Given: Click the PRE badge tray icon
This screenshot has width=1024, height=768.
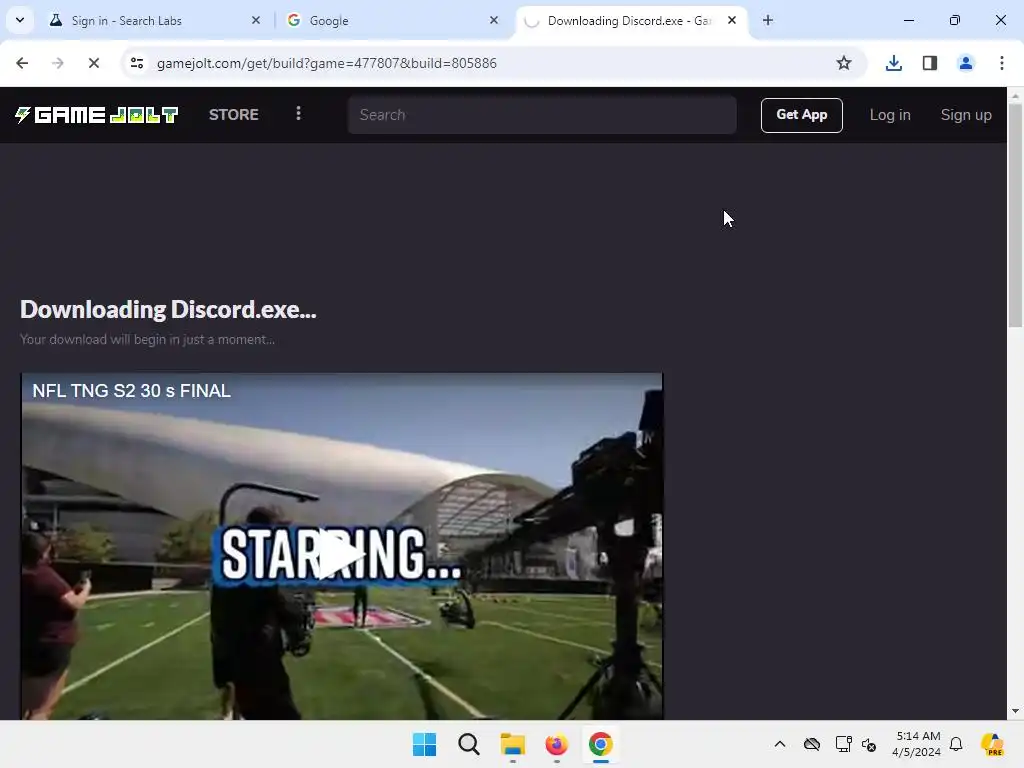Looking at the screenshot, I should point(992,744).
